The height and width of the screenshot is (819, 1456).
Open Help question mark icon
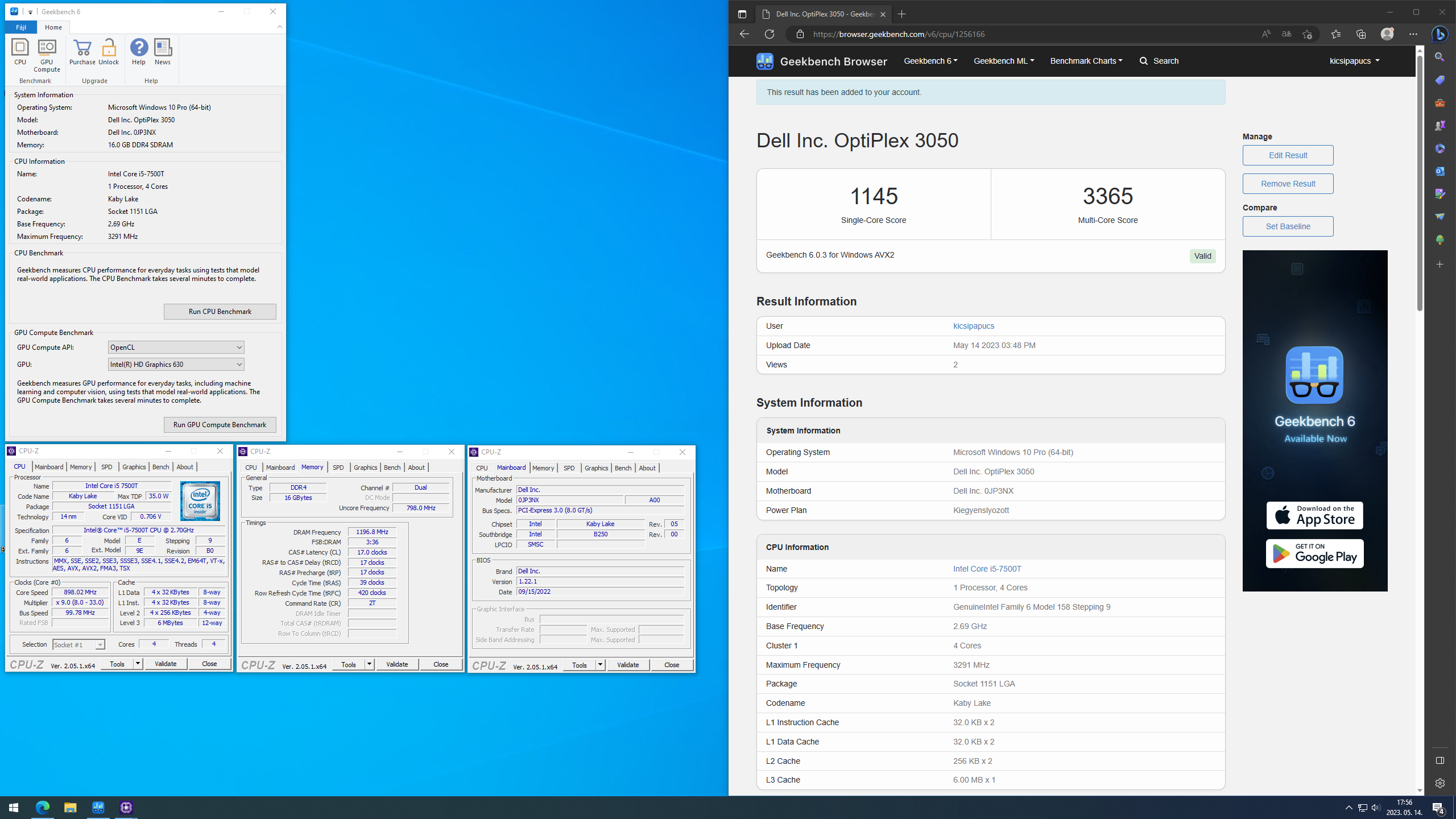(139, 52)
